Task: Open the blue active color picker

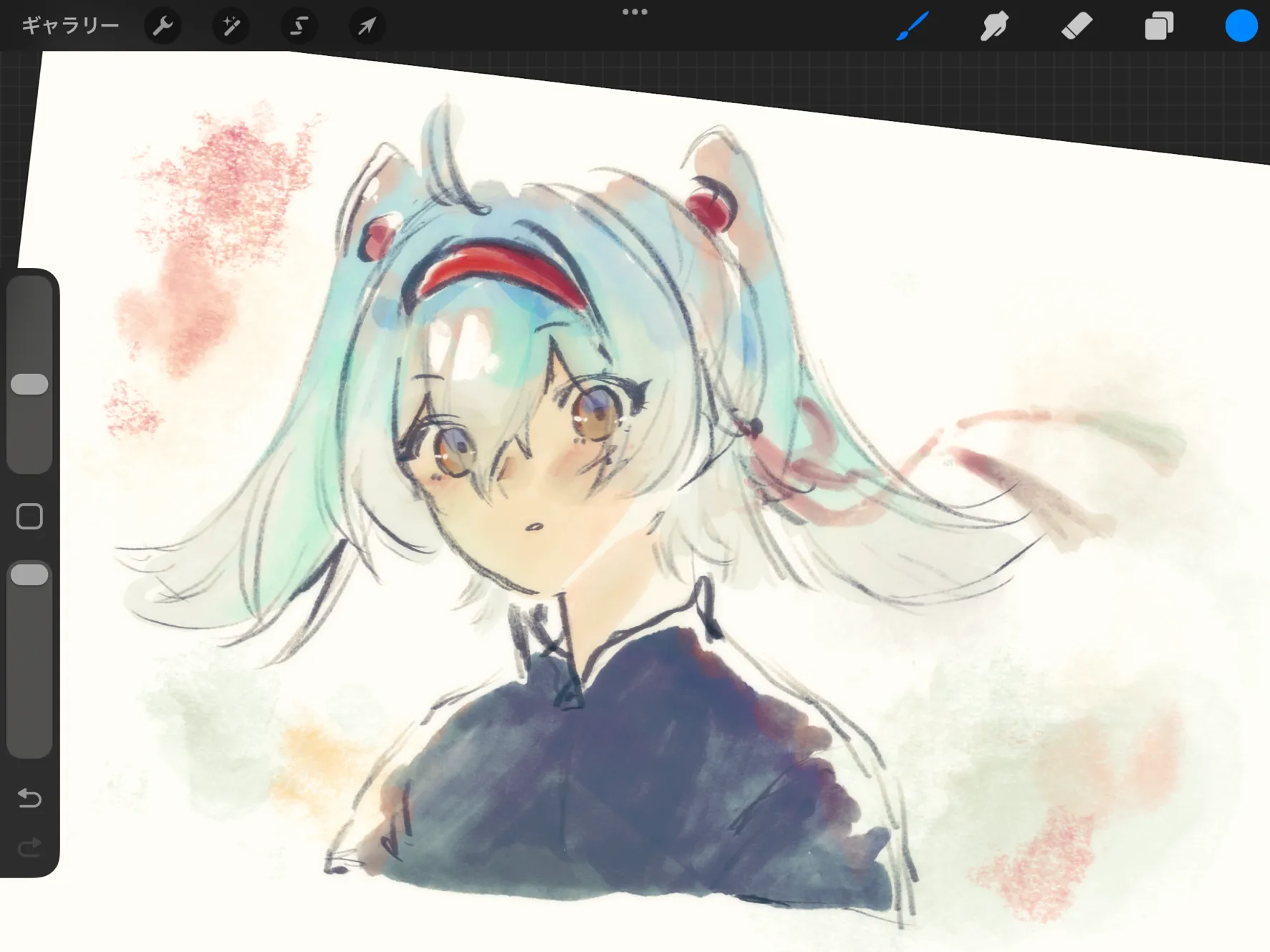Action: [x=1241, y=26]
